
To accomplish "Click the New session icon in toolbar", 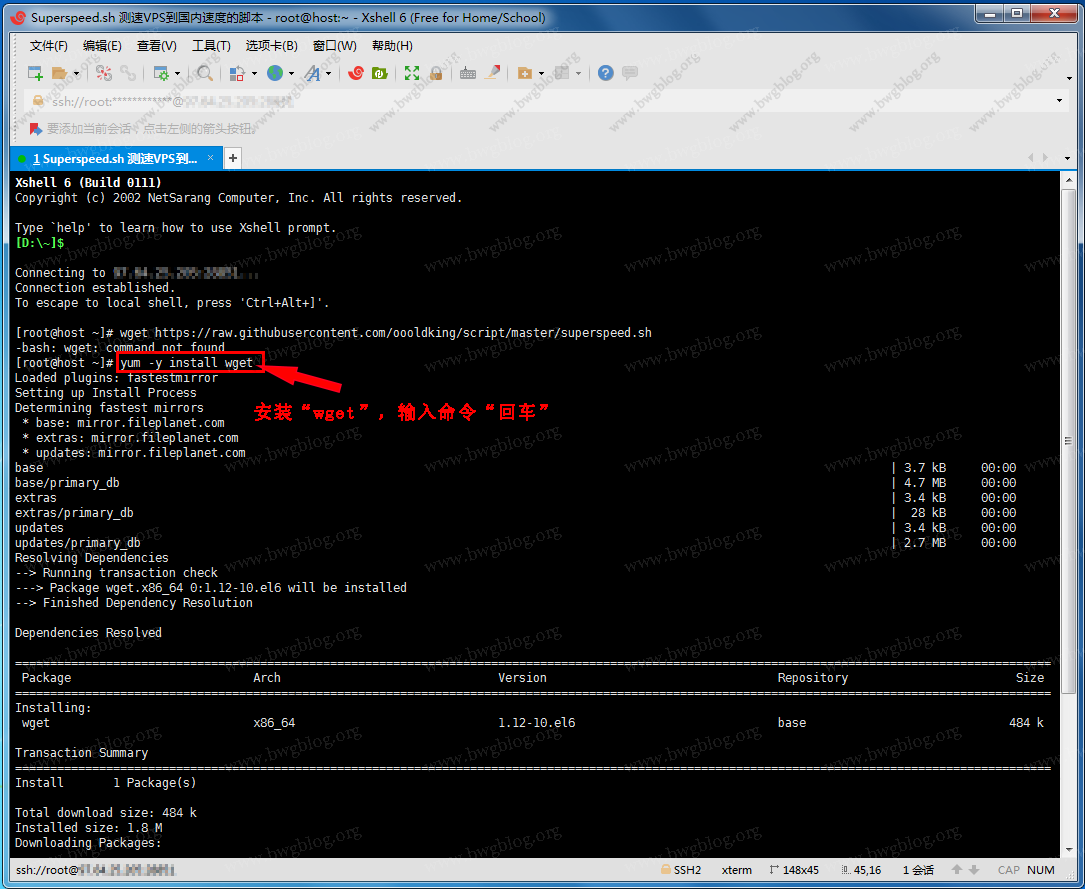I will [x=35, y=73].
